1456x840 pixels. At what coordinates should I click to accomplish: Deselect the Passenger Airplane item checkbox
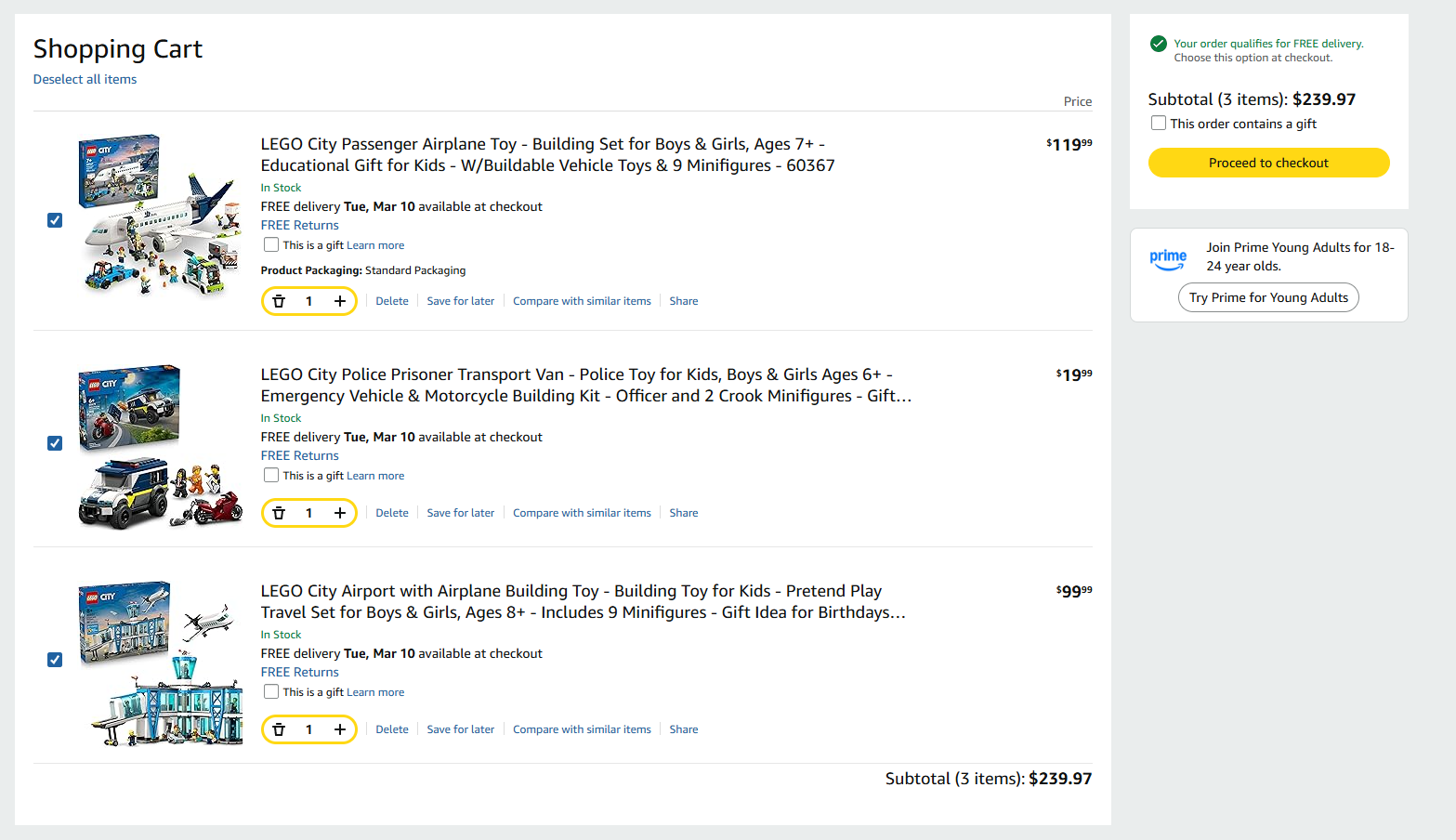55,220
